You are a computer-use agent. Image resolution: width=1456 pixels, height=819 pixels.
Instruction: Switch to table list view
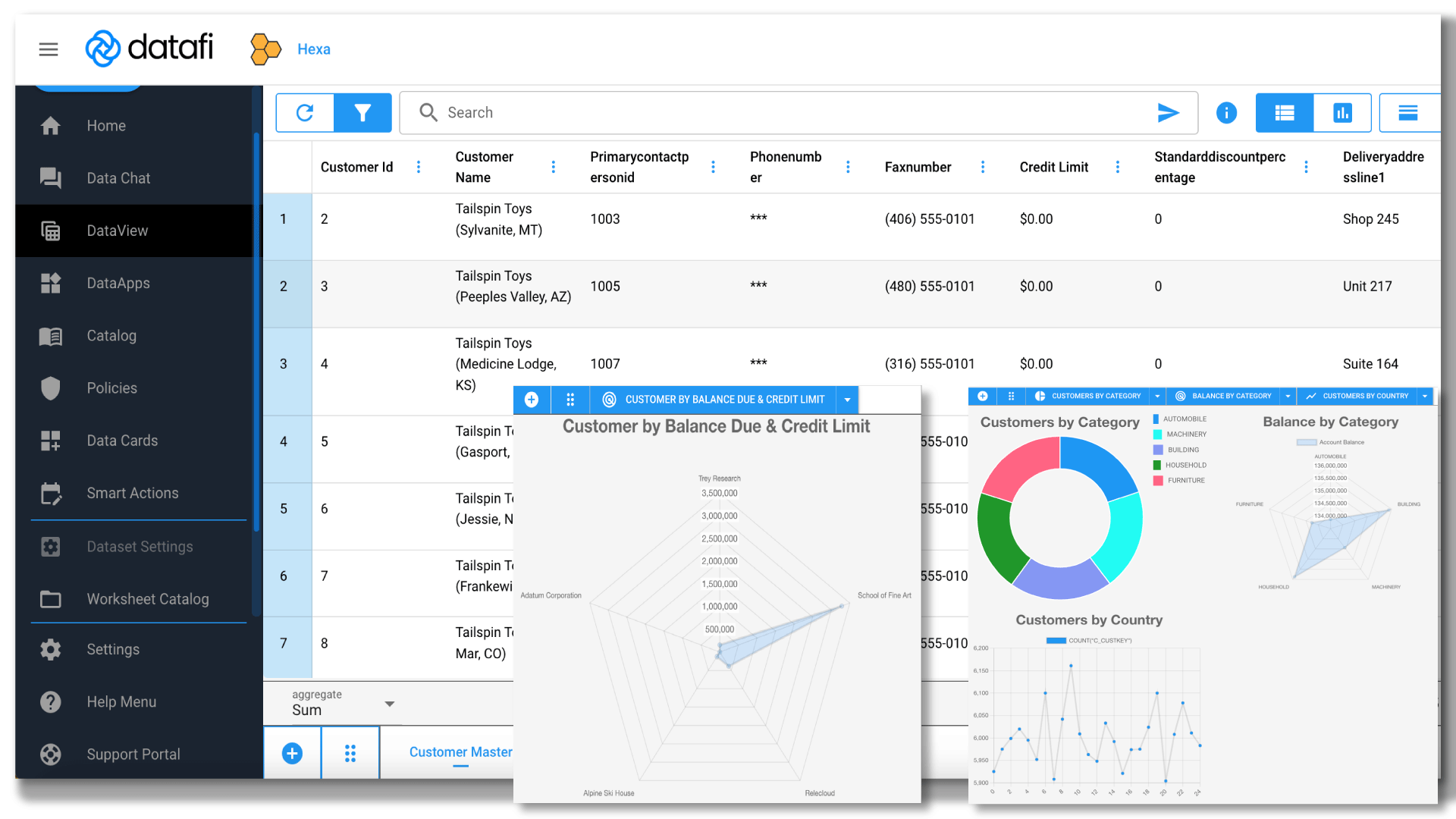tap(1285, 113)
